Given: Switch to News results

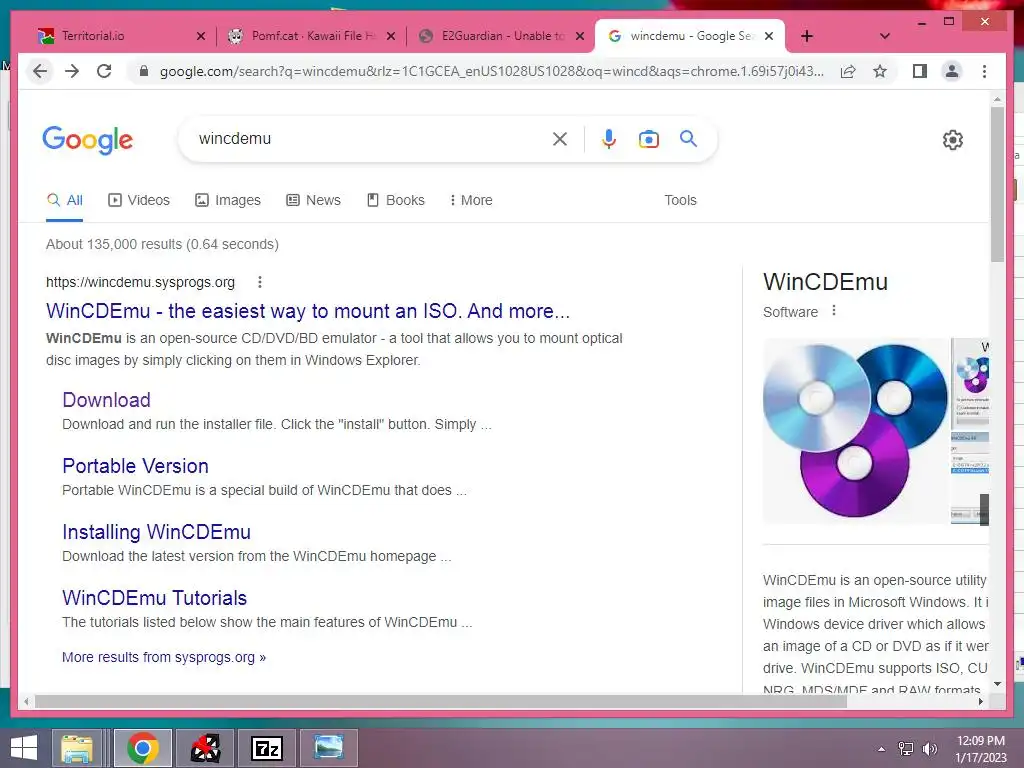Looking at the screenshot, I should 313,200.
